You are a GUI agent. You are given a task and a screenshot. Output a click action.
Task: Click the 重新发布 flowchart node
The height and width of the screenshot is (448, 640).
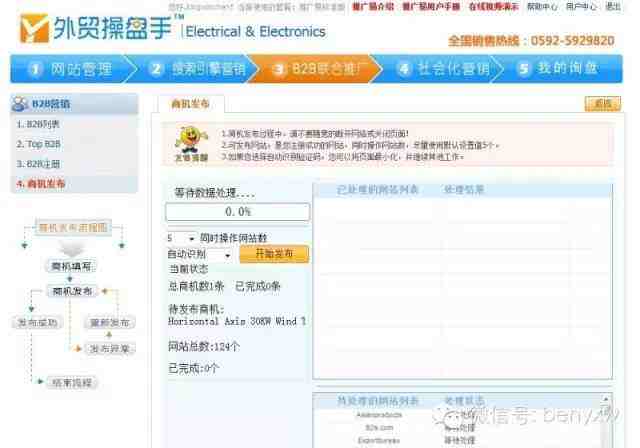point(109,323)
